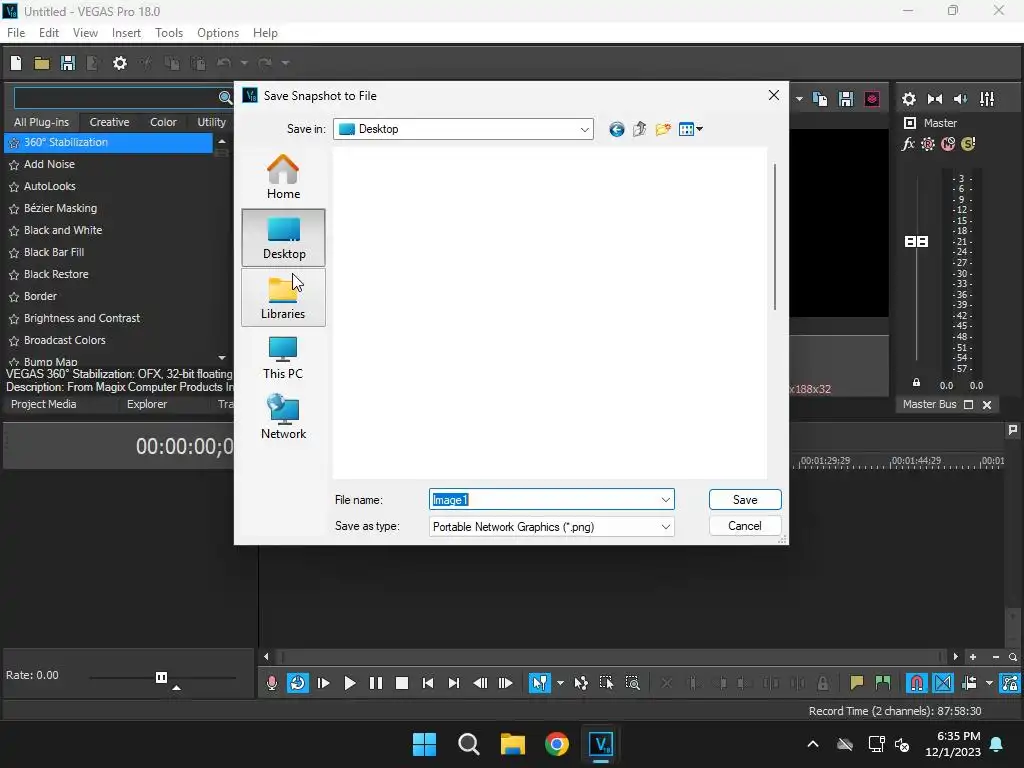Toggle the snapping magnet icon

pyautogui.click(x=917, y=683)
